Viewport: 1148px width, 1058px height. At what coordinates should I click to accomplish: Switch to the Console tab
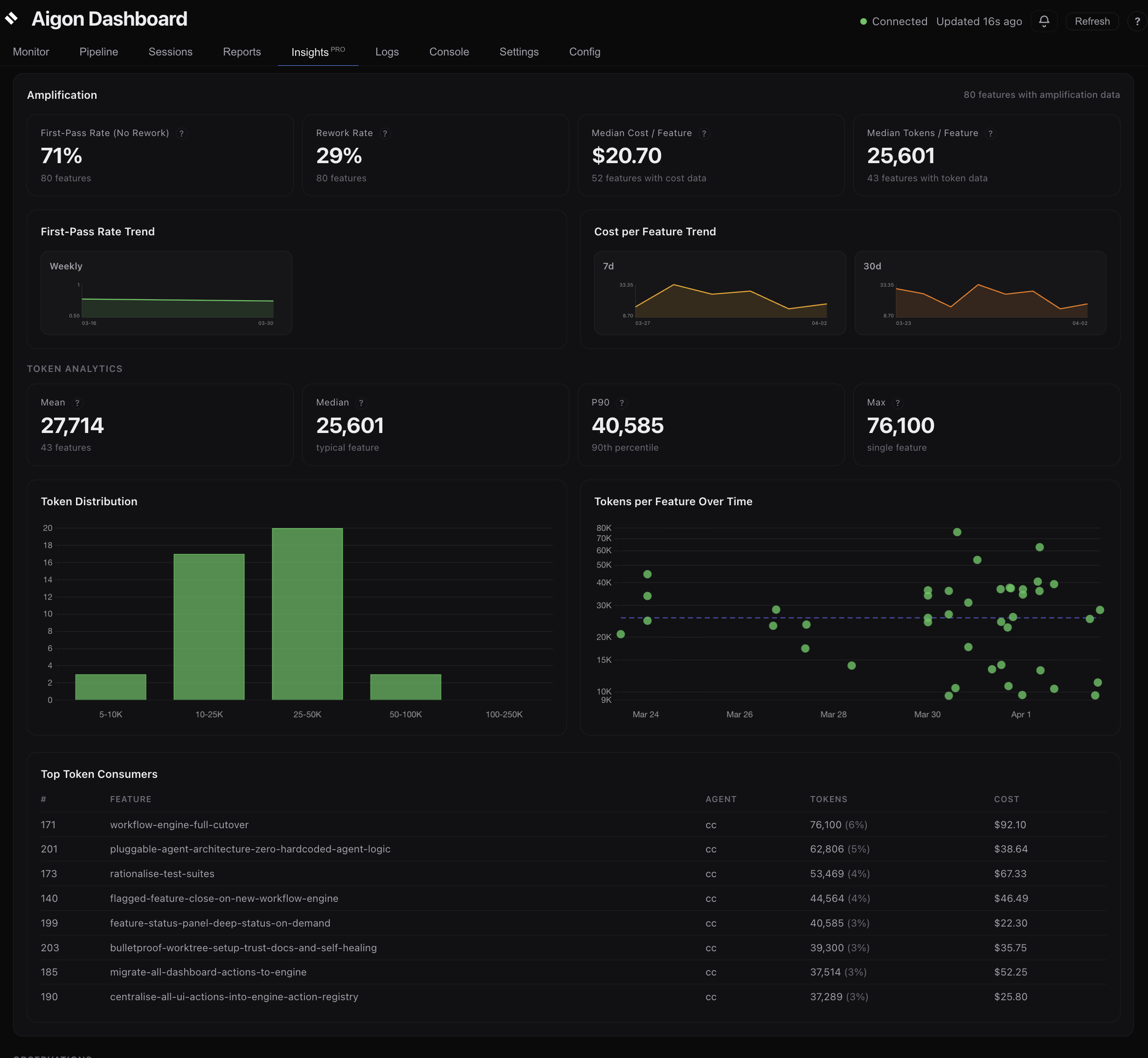[449, 52]
